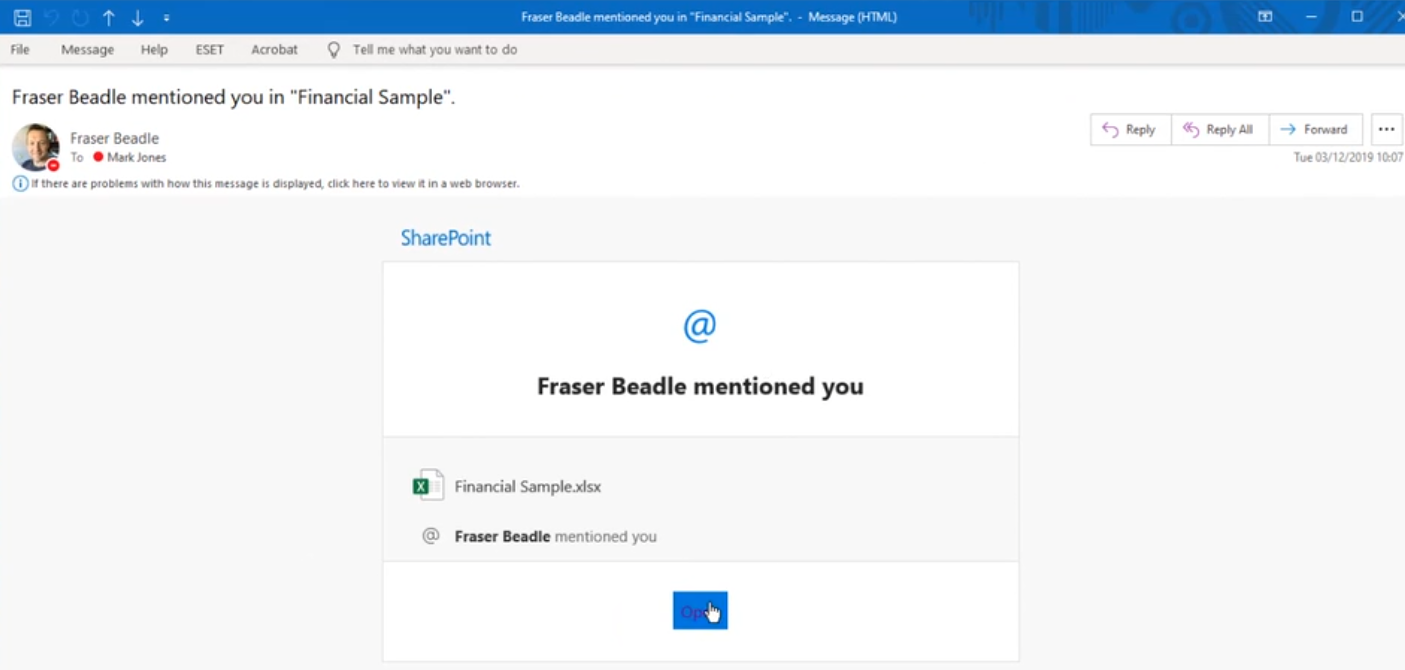Click the Save icon in quick access toolbar

point(22,17)
